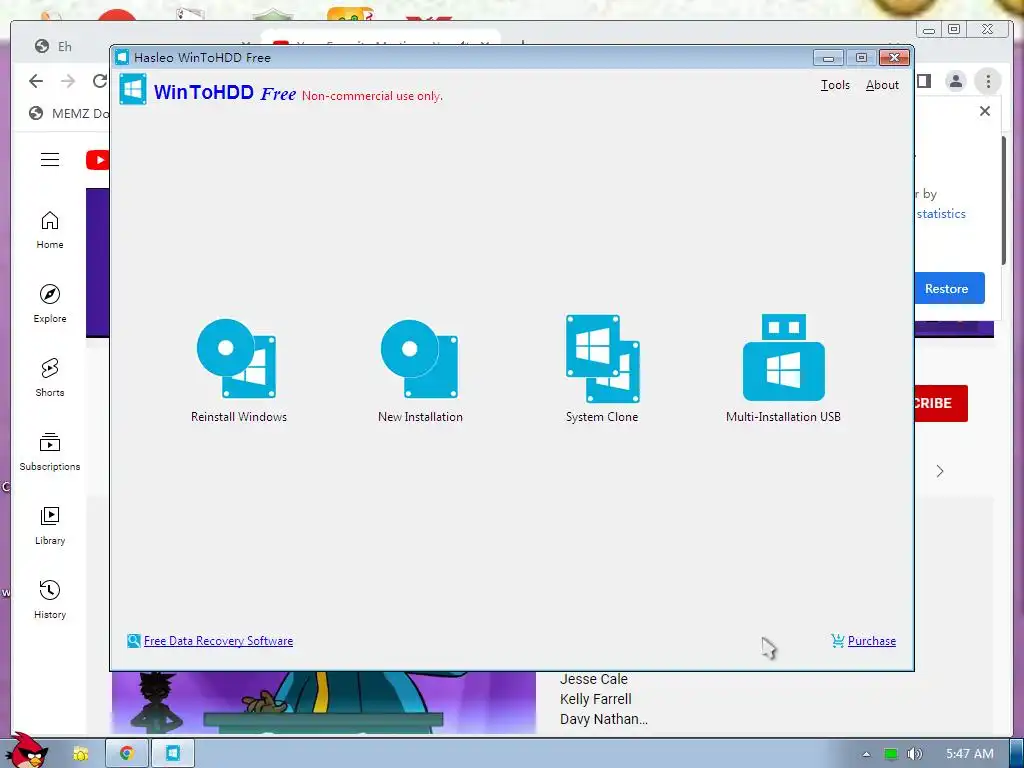Open the Reinstall Windows option
This screenshot has height=768, width=1024.
(x=238, y=370)
